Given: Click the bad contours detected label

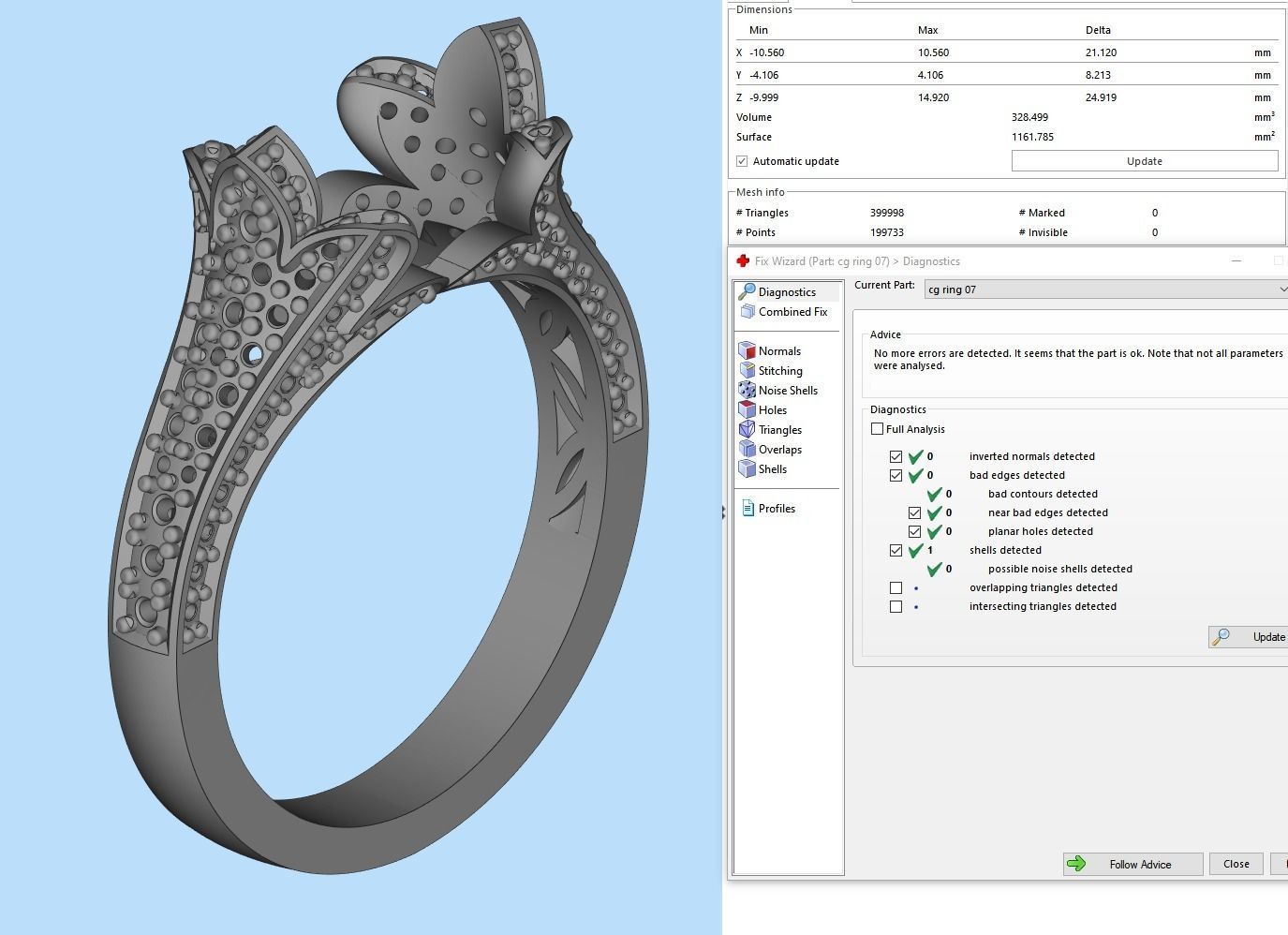Looking at the screenshot, I should (x=1043, y=494).
